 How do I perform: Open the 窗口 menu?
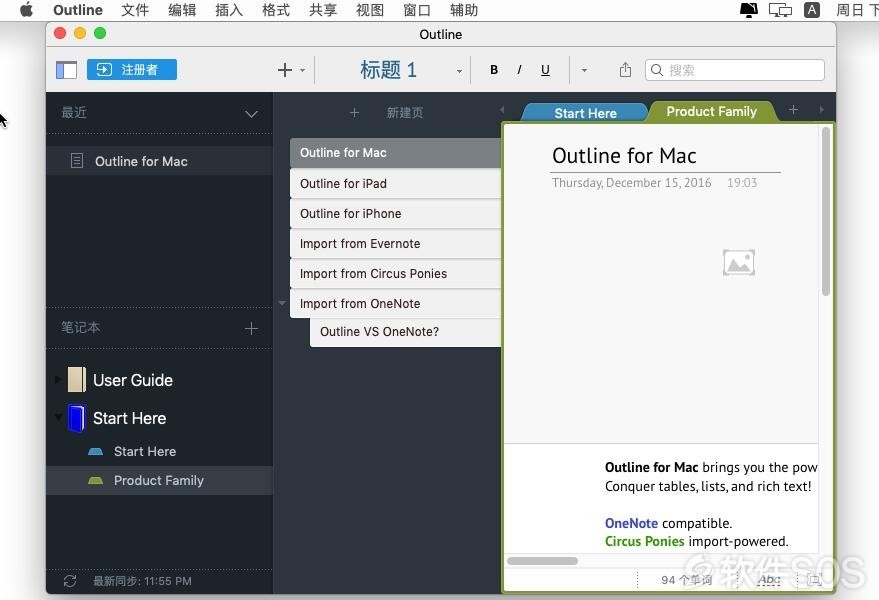click(x=417, y=10)
